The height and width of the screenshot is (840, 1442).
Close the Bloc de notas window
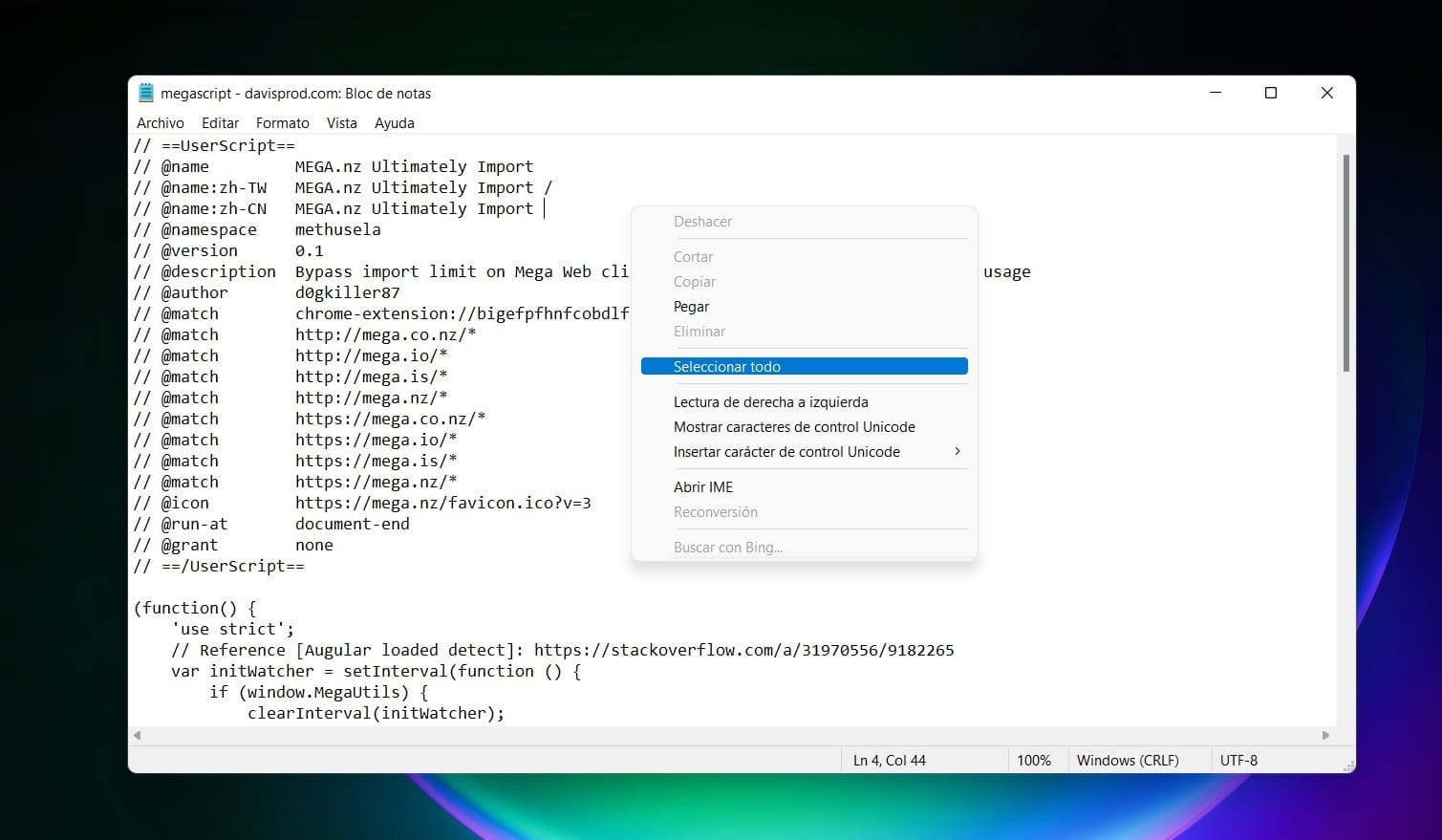1326,93
